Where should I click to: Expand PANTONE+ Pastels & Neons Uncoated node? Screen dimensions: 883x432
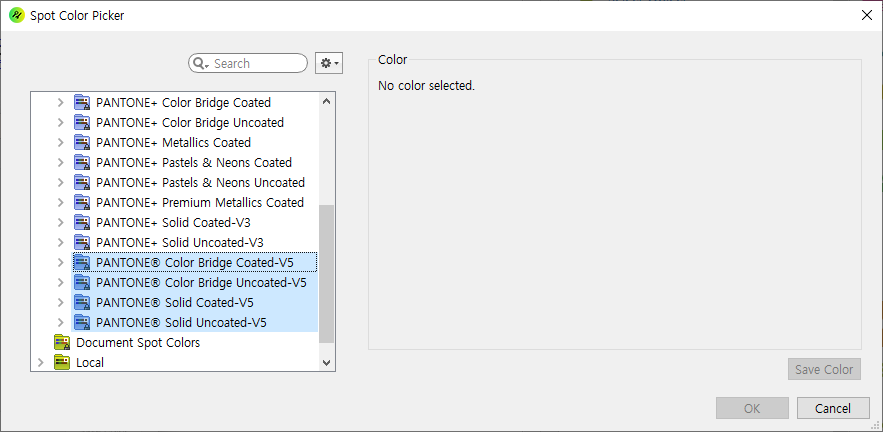tap(61, 182)
